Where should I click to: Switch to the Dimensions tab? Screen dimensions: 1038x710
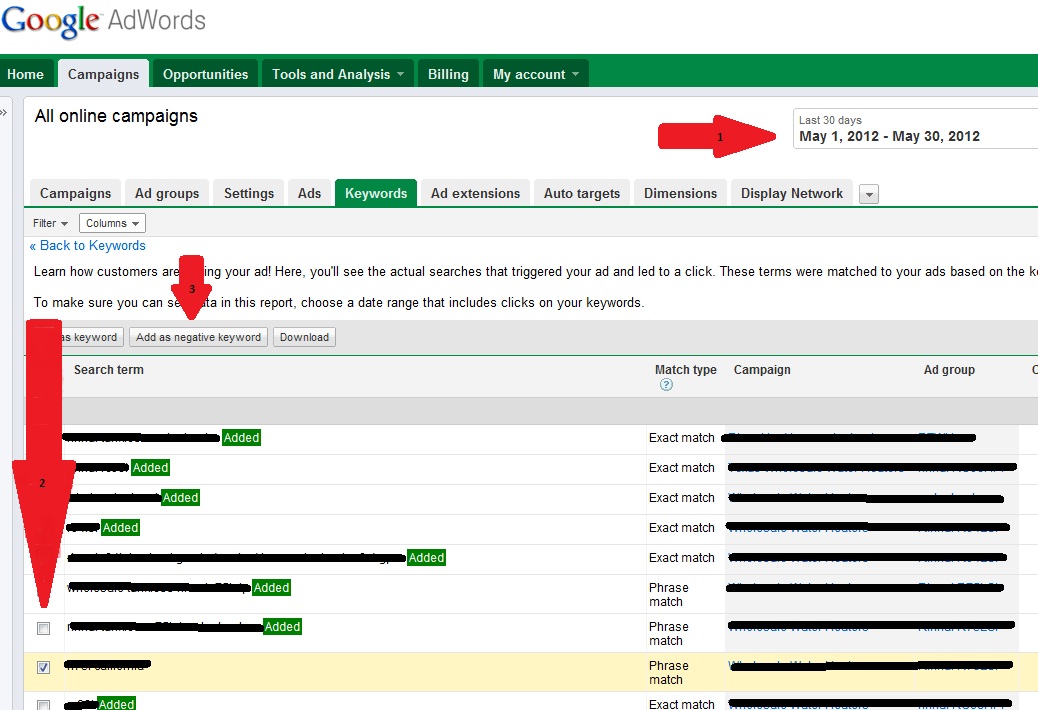coord(681,193)
